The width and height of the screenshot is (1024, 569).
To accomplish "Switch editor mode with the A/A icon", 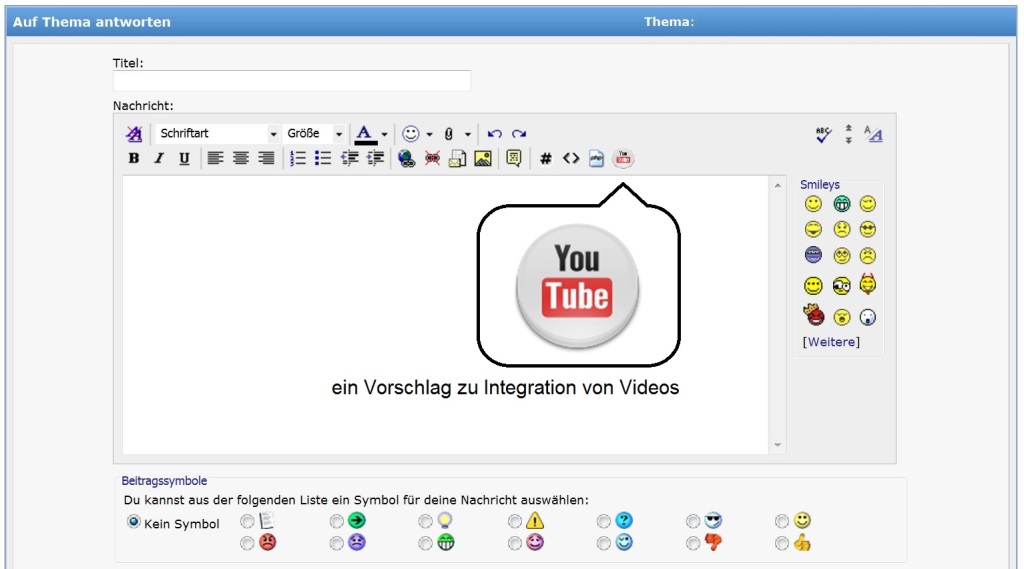I will coord(873,134).
